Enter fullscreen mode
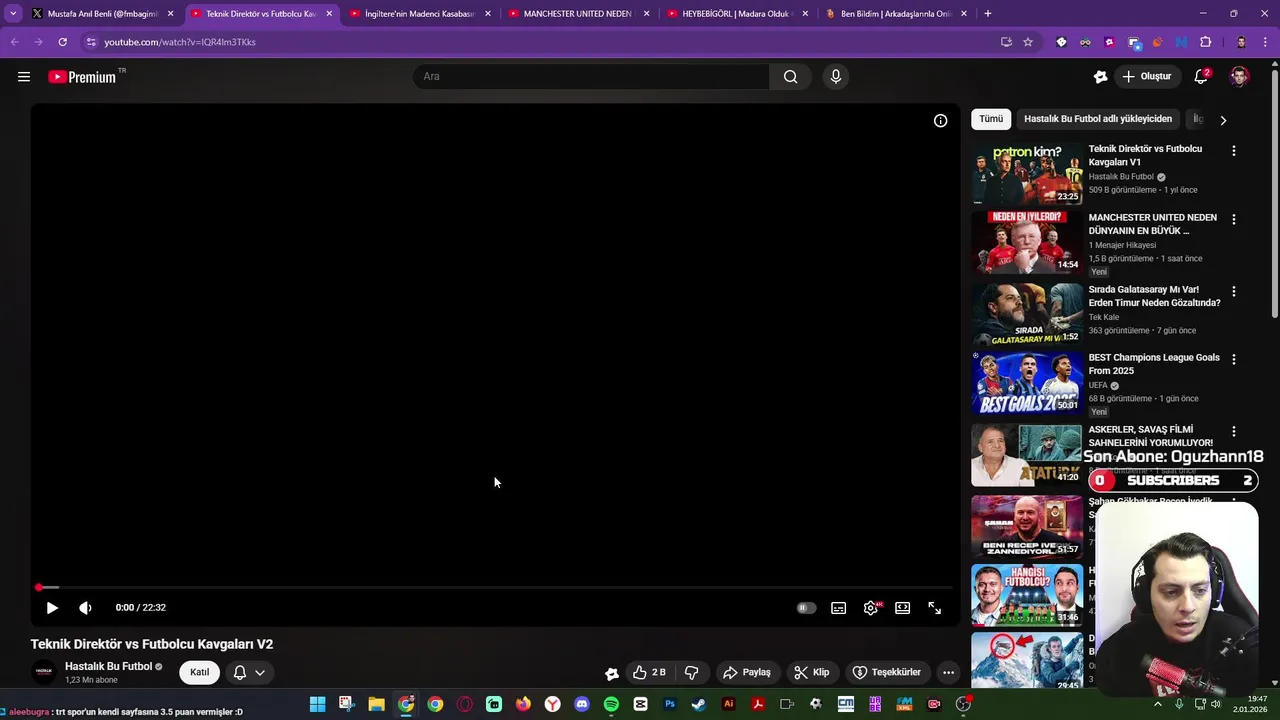Image resolution: width=1280 pixels, height=720 pixels. coord(934,608)
